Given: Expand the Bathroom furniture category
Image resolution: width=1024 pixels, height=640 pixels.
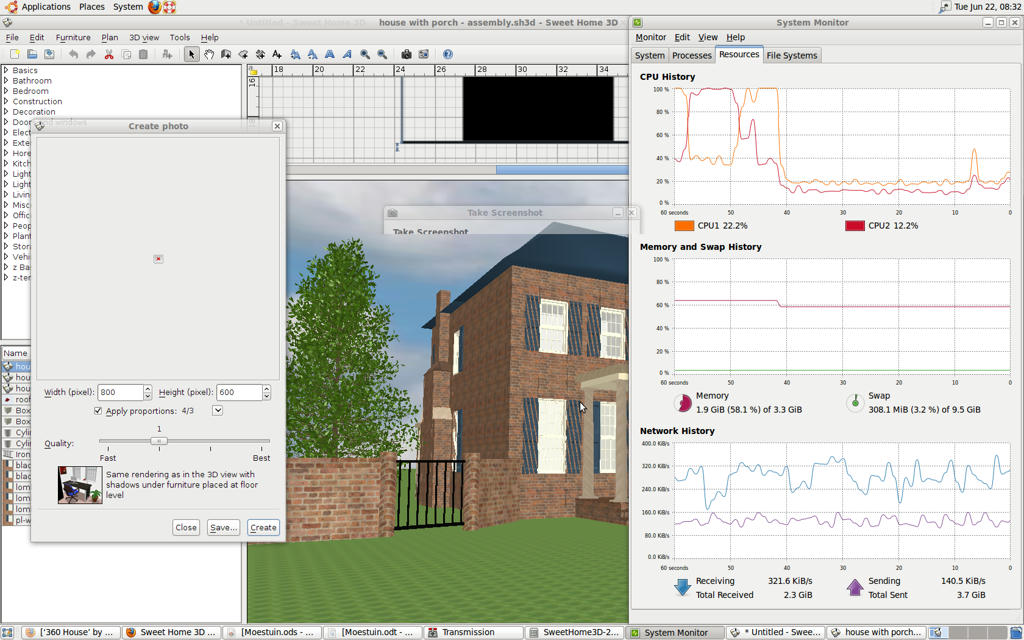Looking at the screenshot, I should tap(6, 80).
